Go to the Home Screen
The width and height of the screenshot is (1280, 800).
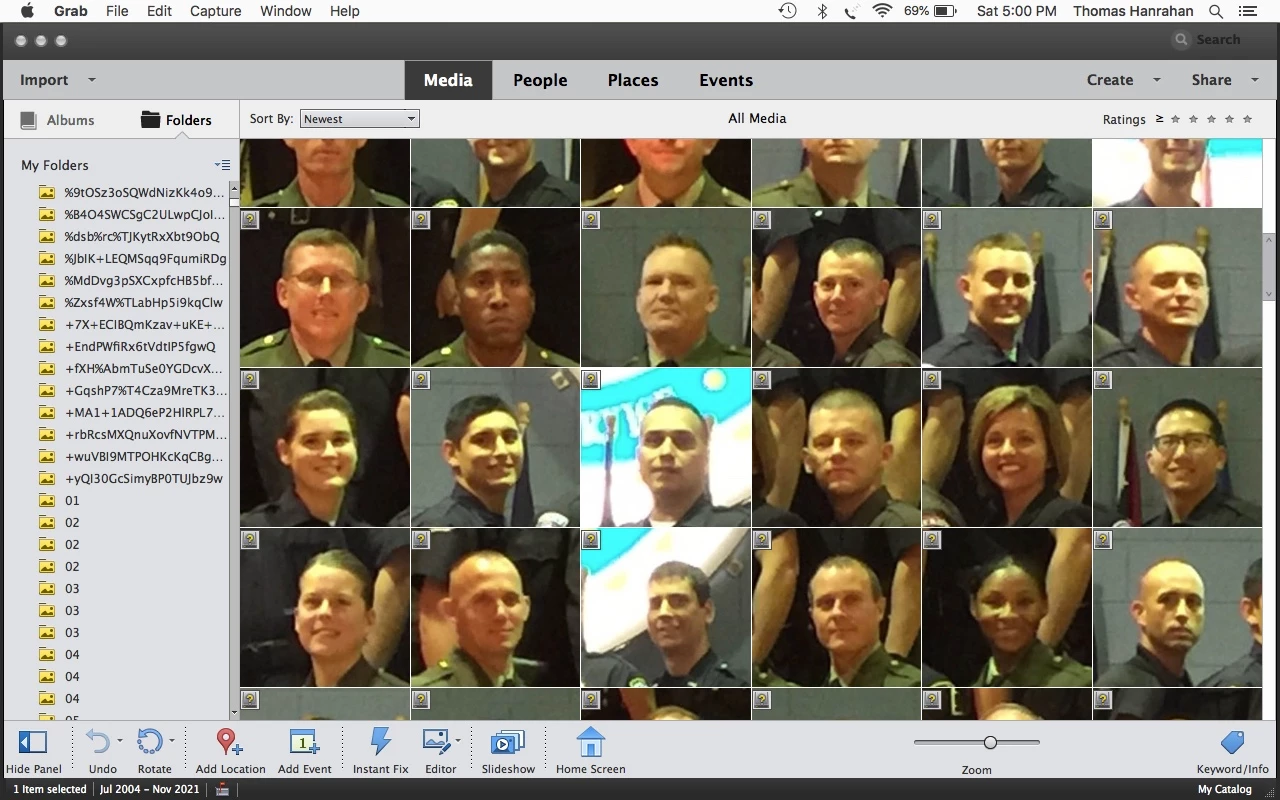(x=591, y=742)
